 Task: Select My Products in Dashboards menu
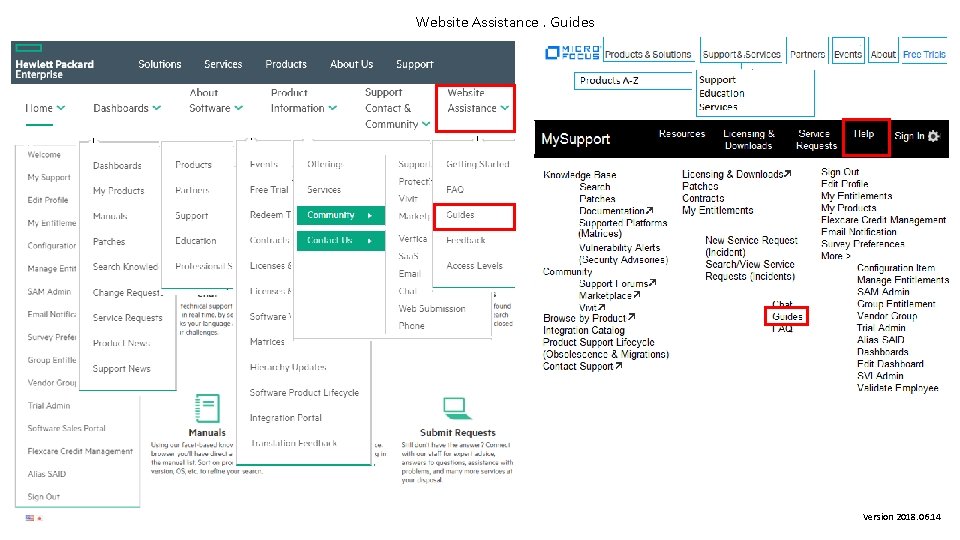tap(118, 191)
